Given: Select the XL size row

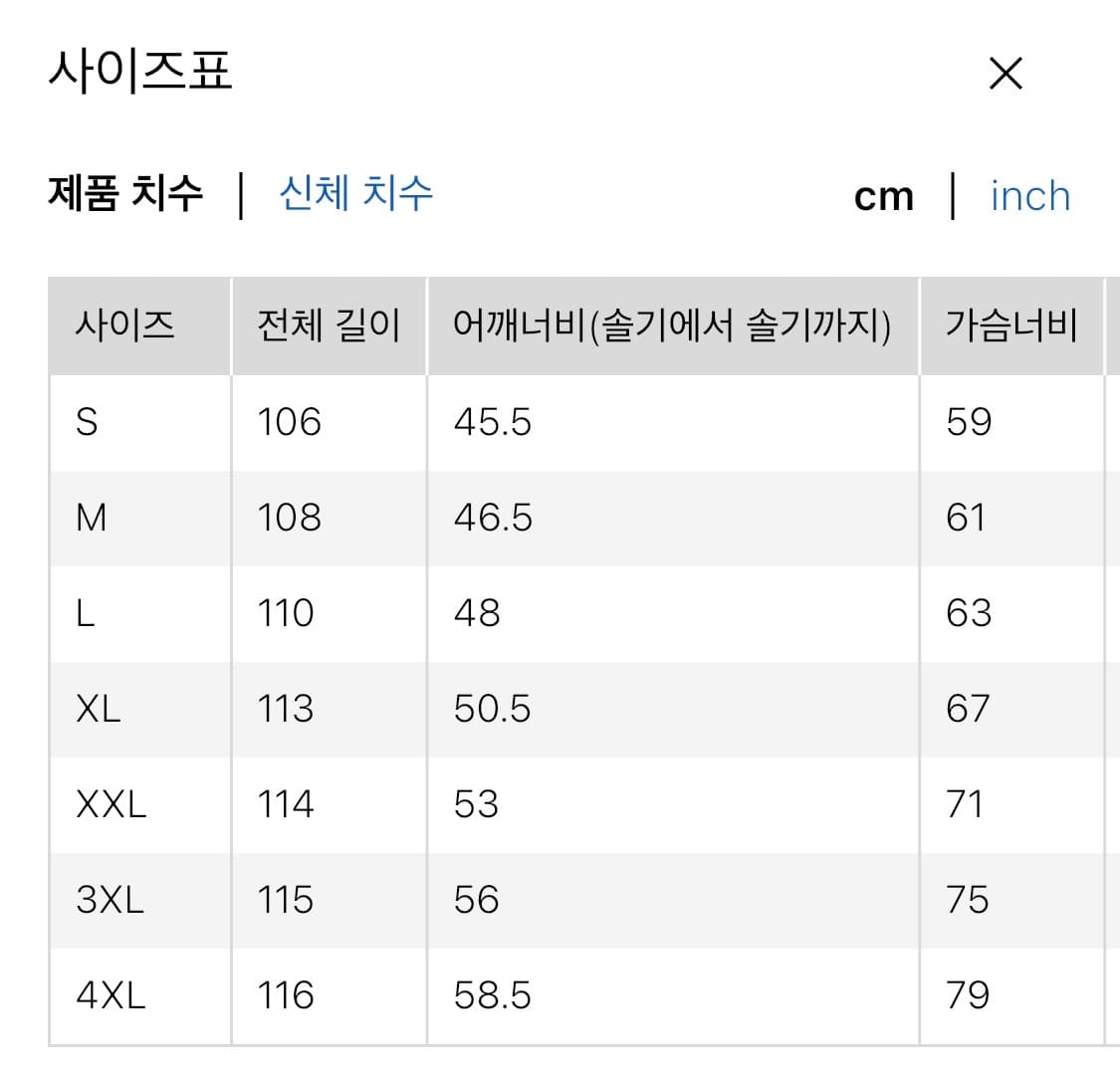Looking at the screenshot, I should tap(95, 709).
